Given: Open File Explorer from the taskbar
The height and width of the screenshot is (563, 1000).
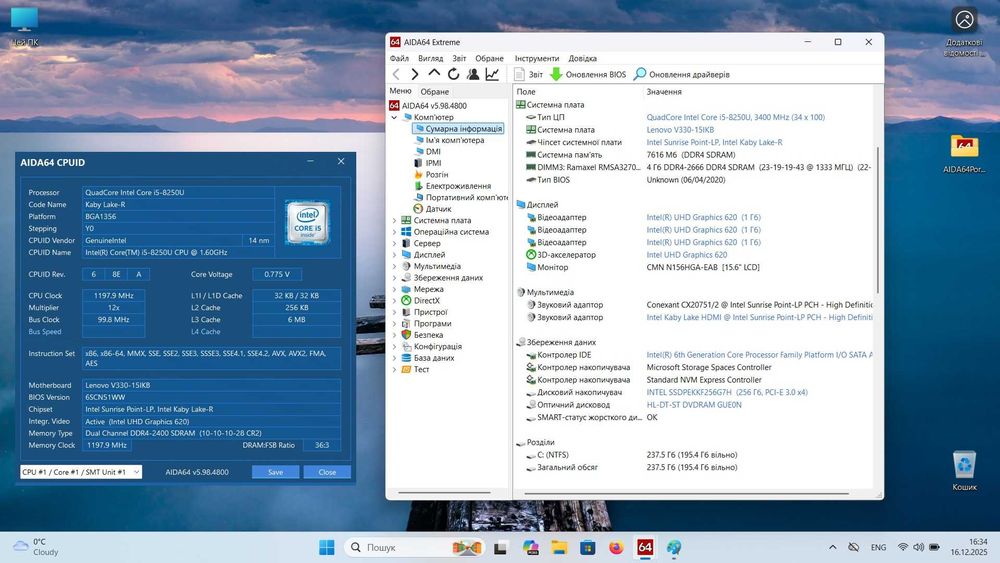Looking at the screenshot, I should click(x=559, y=547).
